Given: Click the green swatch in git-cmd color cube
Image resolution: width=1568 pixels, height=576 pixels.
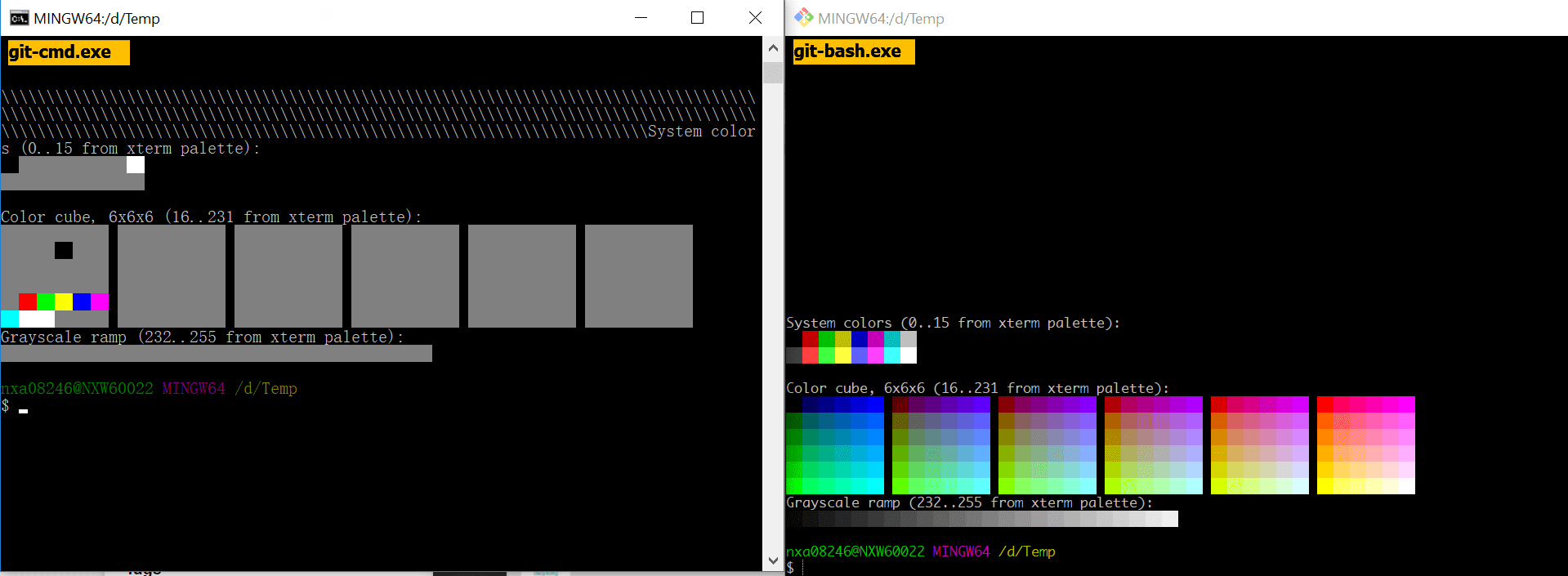Looking at the screenshot, I should click(x=46, y=301).
